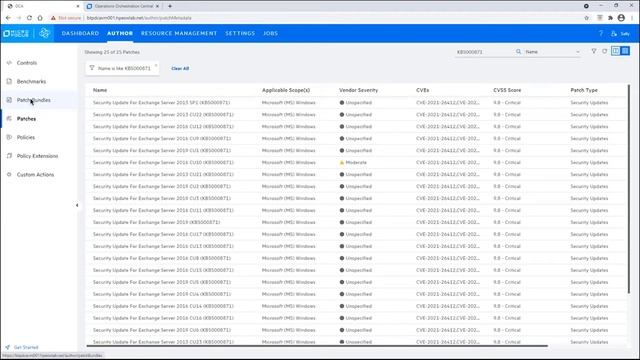Click the browser home icon
Screen dimensions: 640x360
[40, 18]
